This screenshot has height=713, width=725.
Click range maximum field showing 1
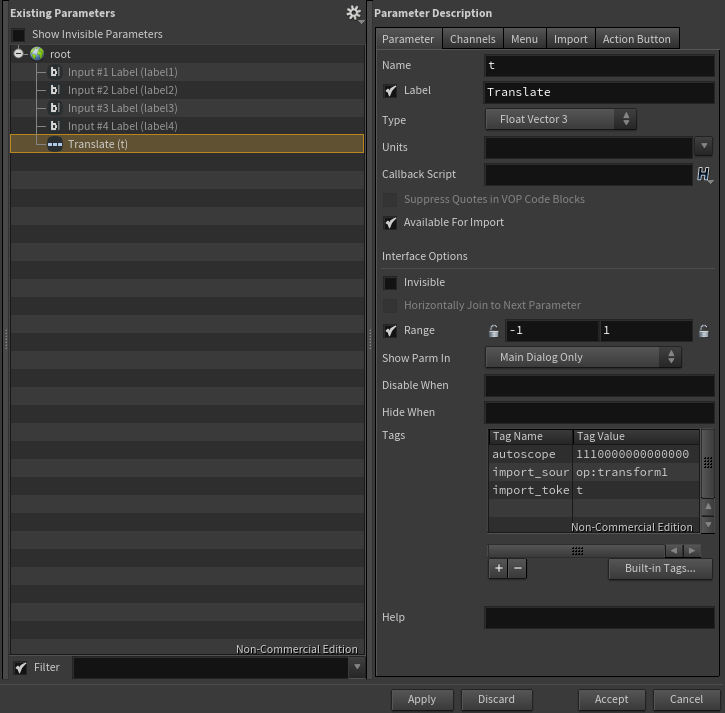646,331
